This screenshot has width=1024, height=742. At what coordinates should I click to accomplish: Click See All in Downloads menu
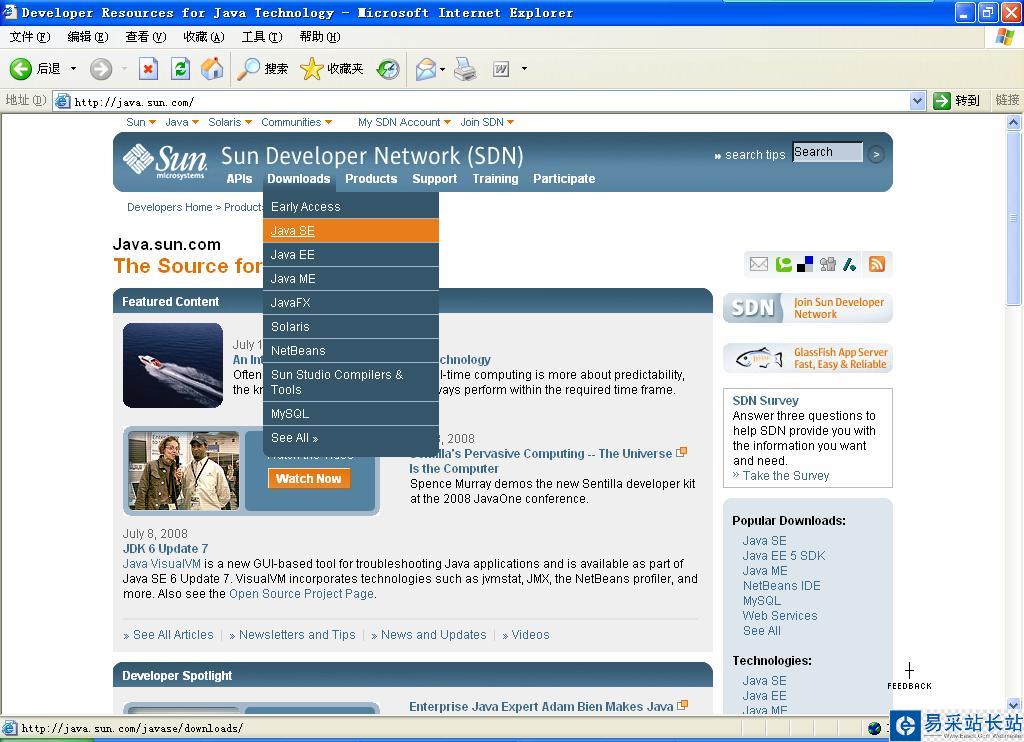pyautogui.click(x=351, y=438)
